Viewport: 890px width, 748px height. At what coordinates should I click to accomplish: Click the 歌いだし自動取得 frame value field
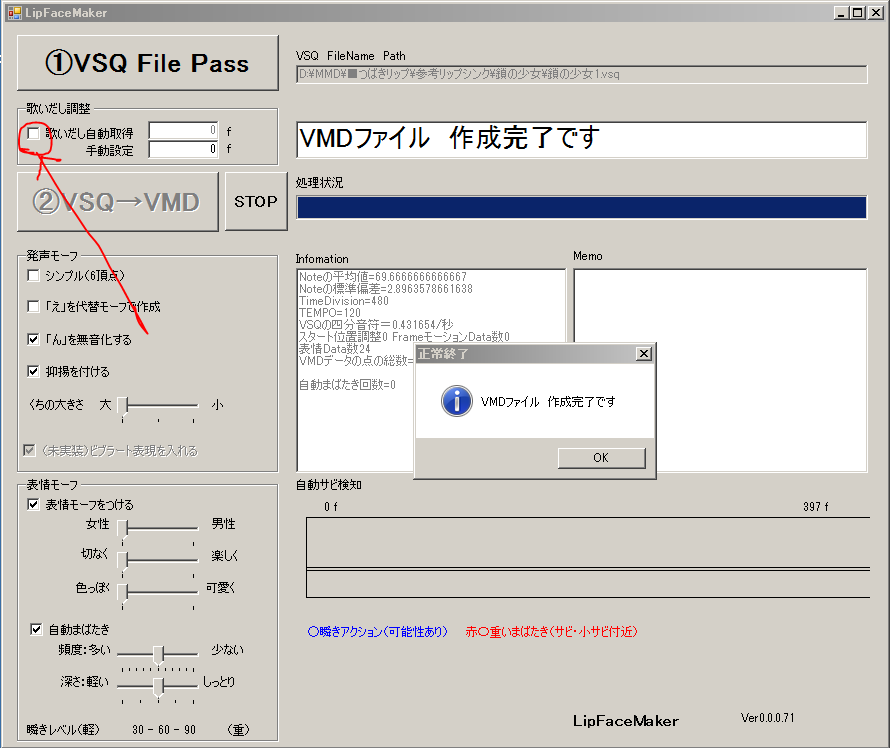183,131
